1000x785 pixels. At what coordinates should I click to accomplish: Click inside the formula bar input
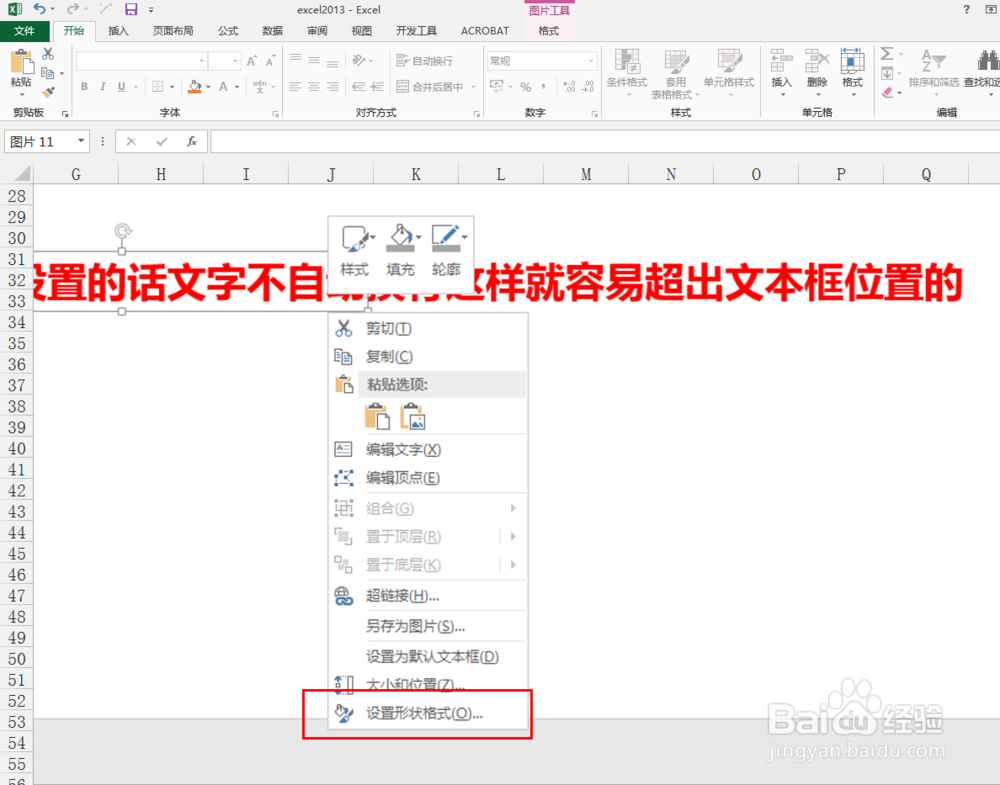[x=605, y=141]
